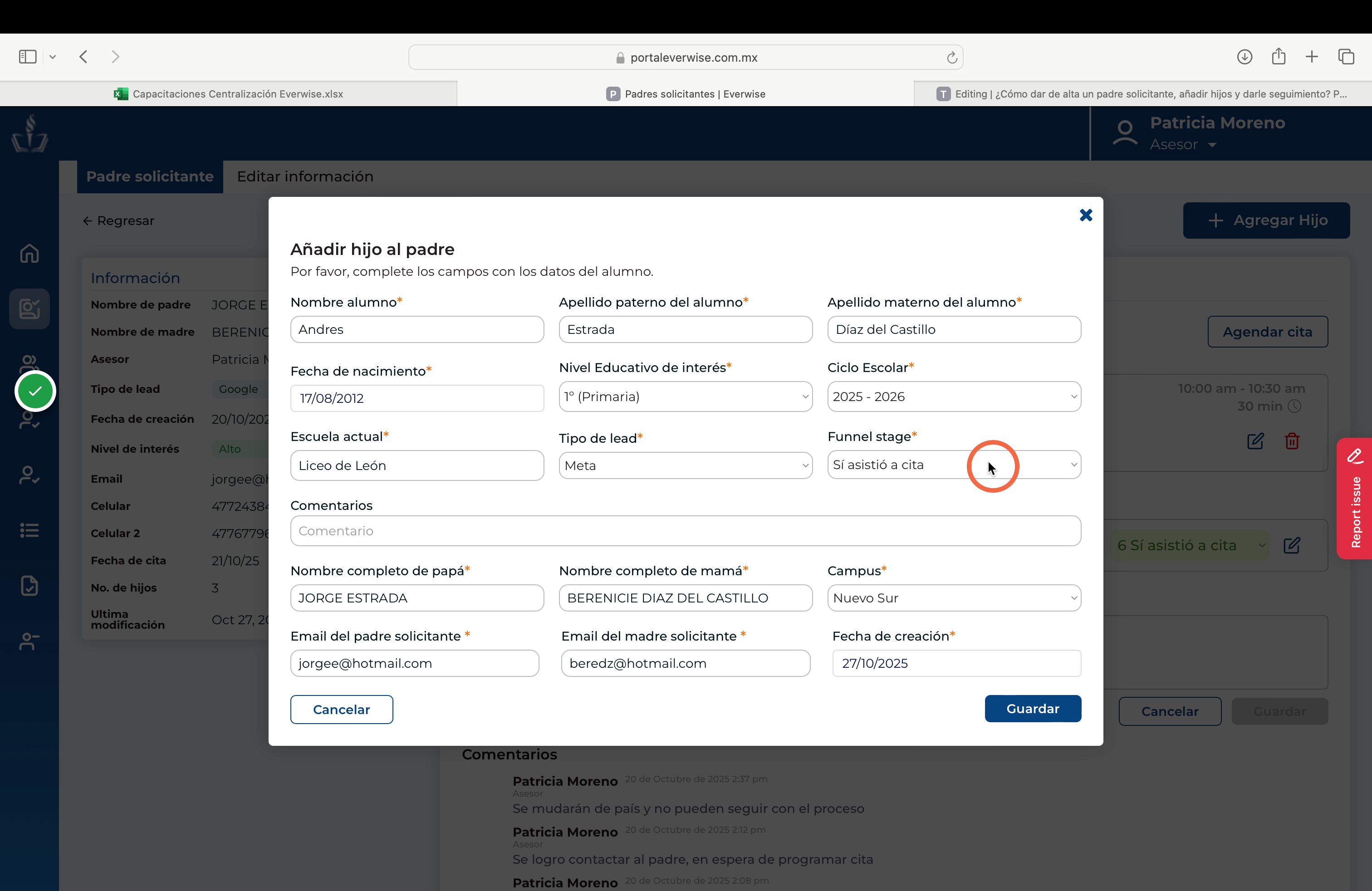Image resolution: width=1372 pixels, height=891 pixels.
Task: Click the Nombre alumno field
Action: (417, 330)
